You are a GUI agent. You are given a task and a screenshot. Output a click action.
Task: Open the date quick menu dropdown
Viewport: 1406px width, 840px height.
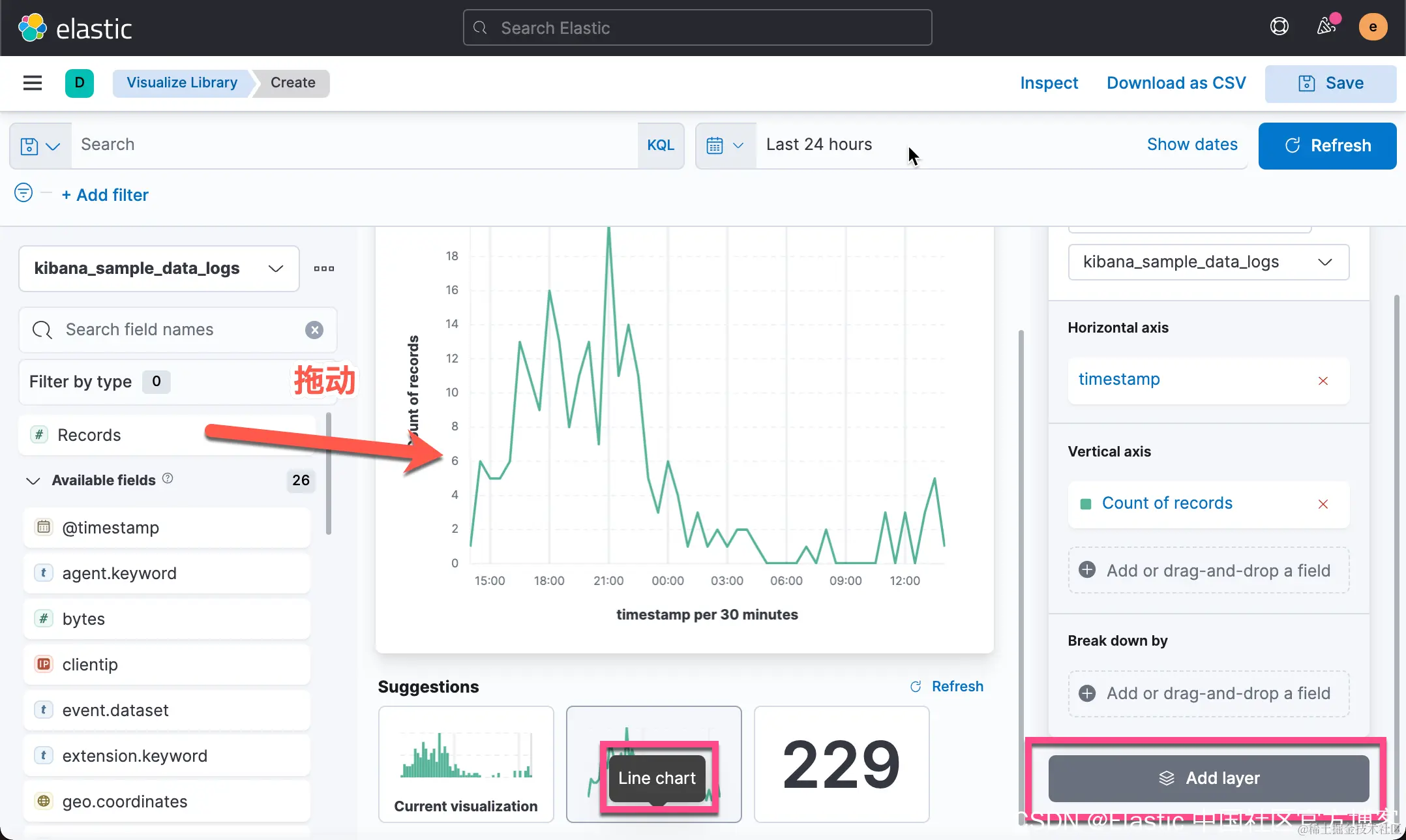click(x=725, y=145)
